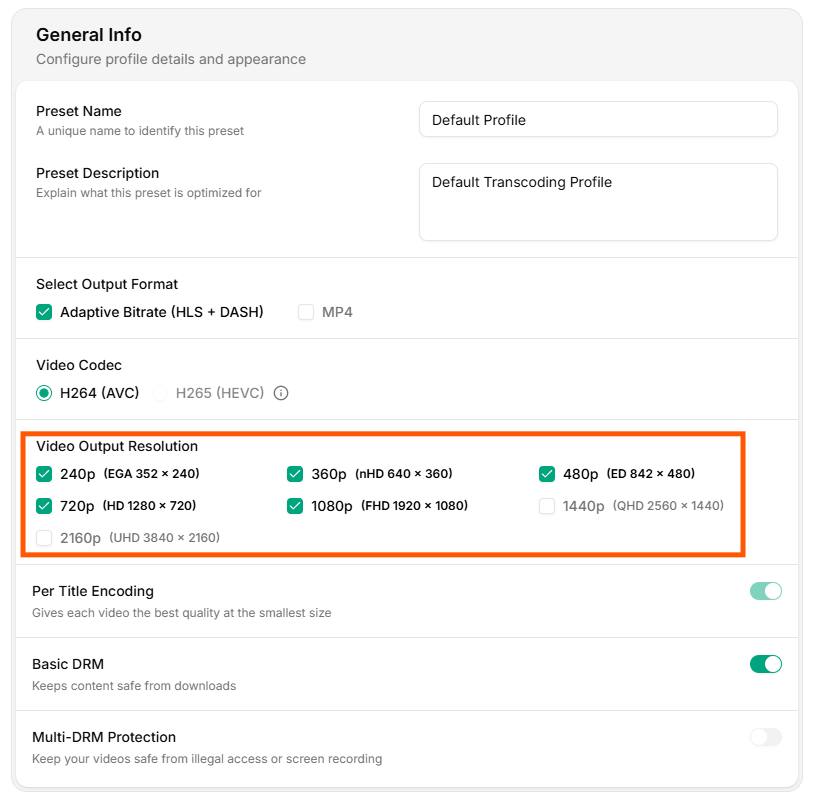Click the General Info section heading
Viewport: 817px width, 802px height.
[x=89, y=36]
